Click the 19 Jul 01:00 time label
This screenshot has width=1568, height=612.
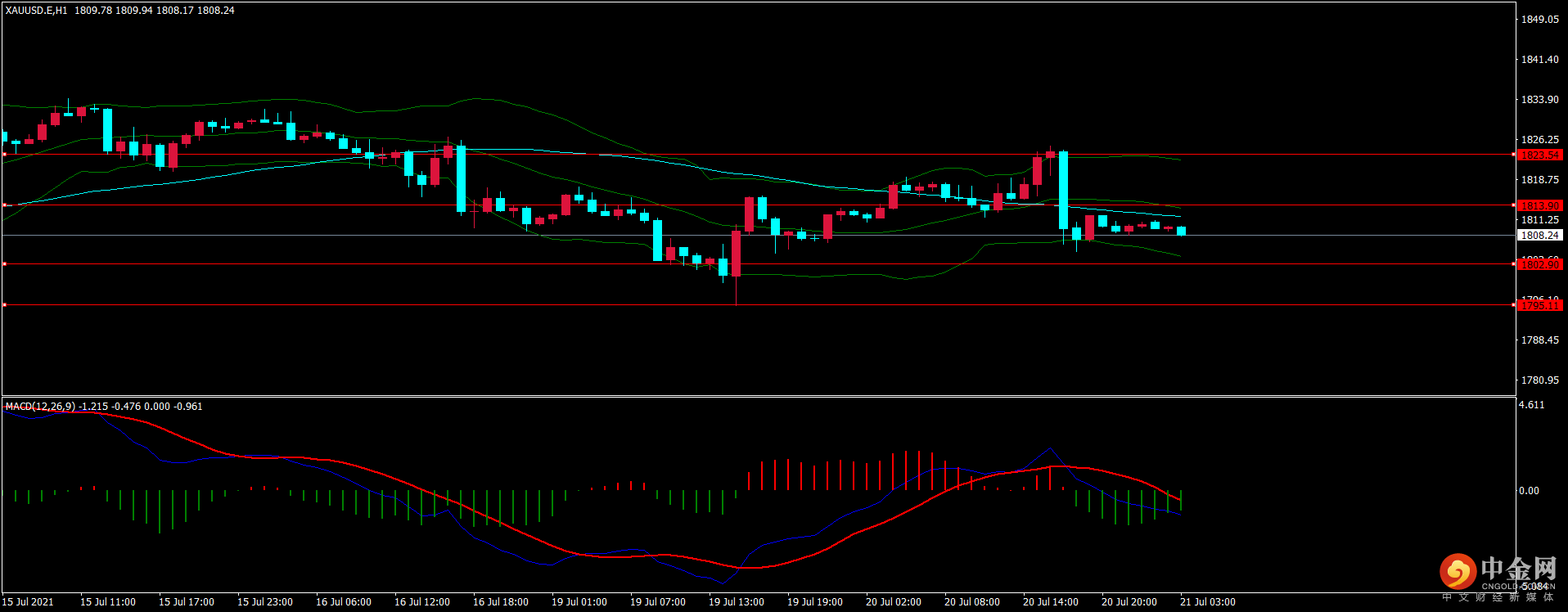[579, 602]
